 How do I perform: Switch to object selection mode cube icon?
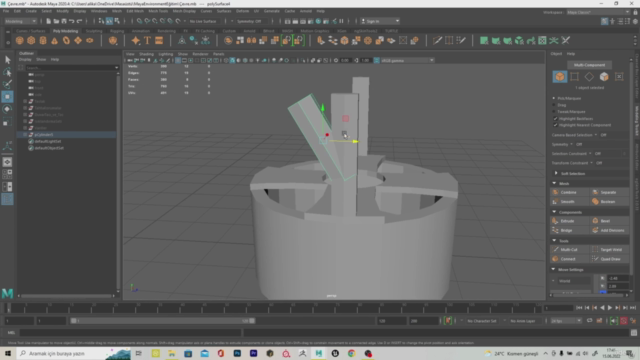tap(560, 77)
